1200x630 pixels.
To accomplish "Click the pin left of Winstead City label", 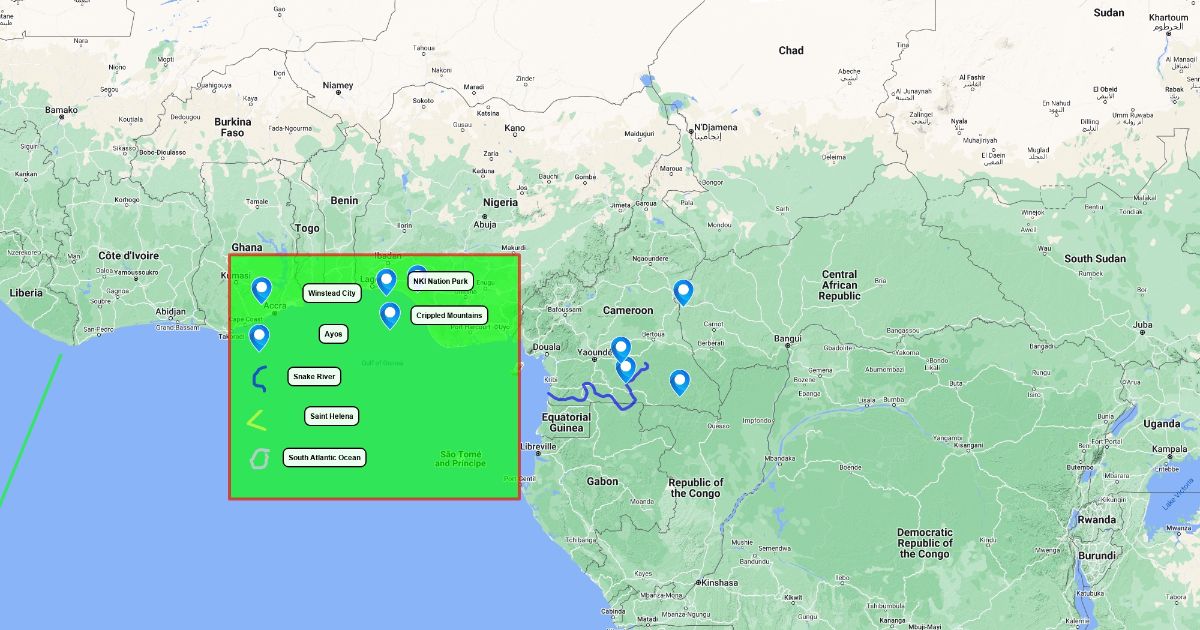I will click(261, 289).
